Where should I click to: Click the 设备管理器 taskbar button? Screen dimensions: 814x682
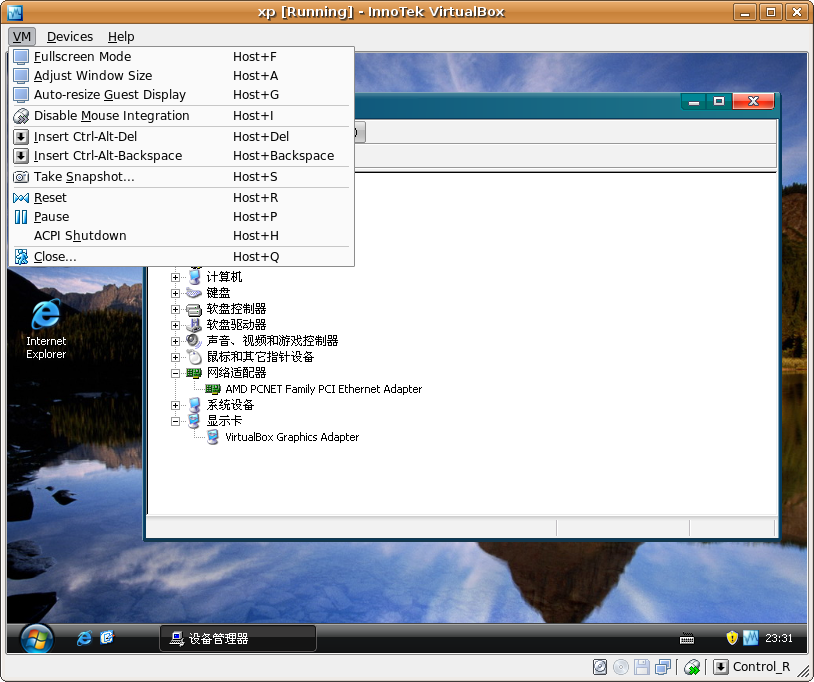tap(238, 638)
